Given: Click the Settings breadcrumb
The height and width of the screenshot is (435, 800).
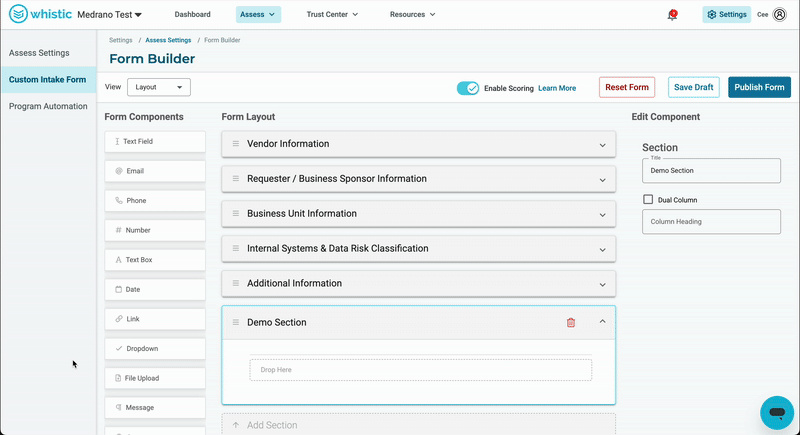Looking at the screenshot, I should pos(120,40).
